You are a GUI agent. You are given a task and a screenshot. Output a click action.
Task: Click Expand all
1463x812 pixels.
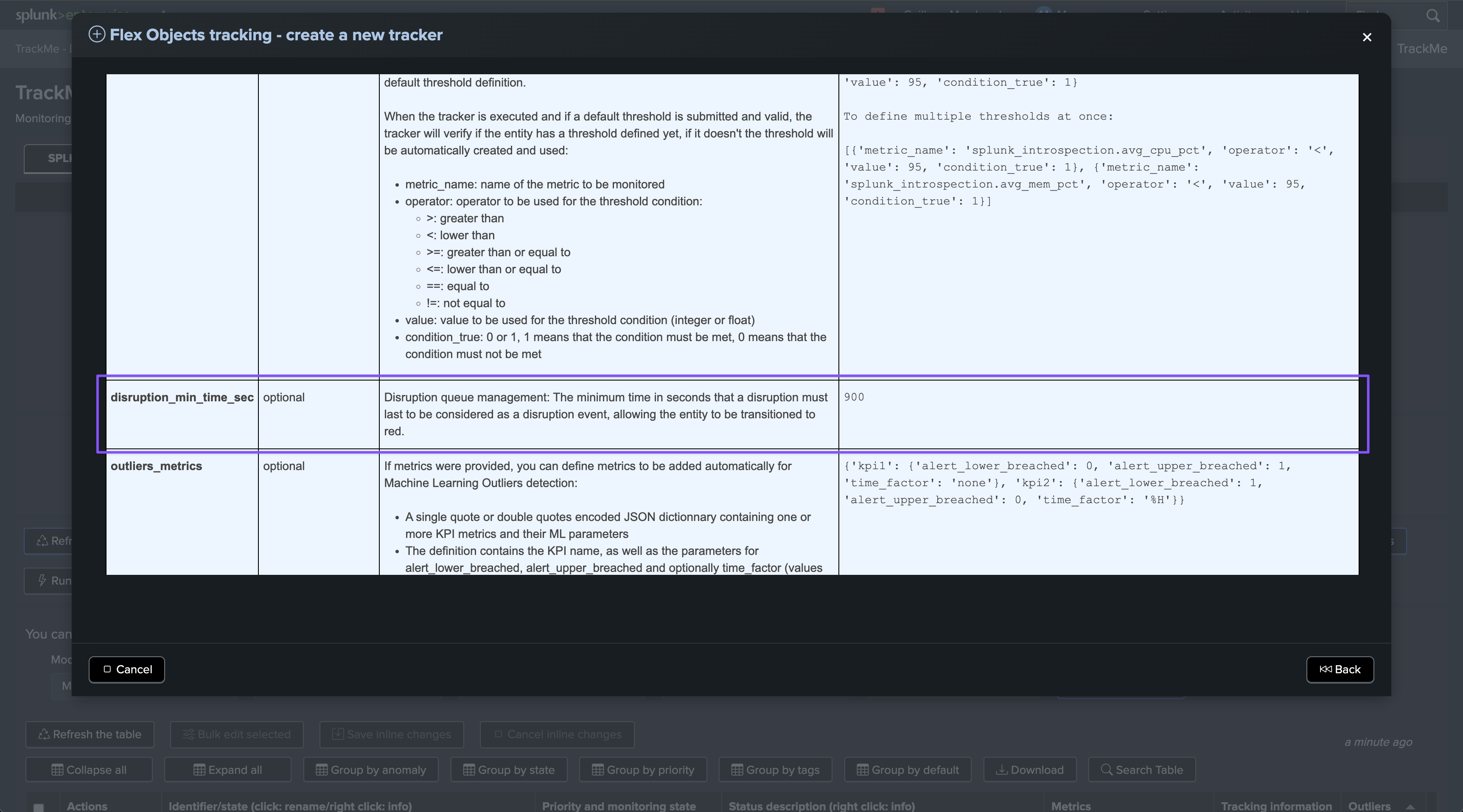coord(228,770)
